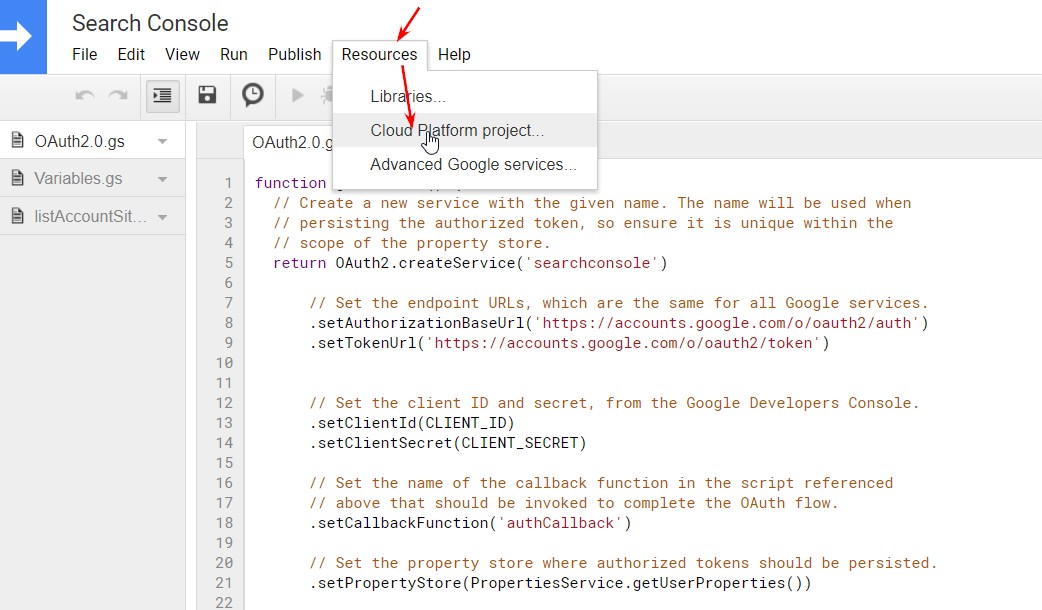Image resolution: width=1042 pixels, height=610 pixels.
Task: Open the Edit menu
Action: click(131, 54)
